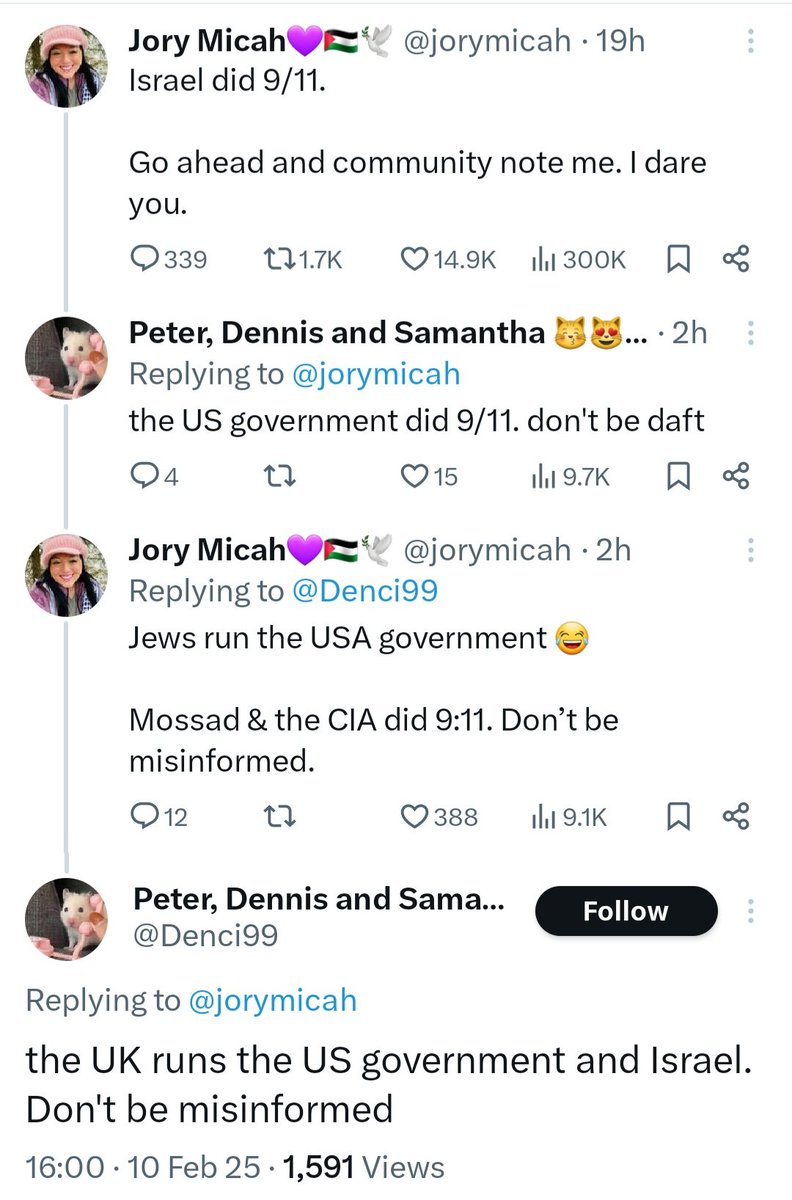
Task: Open more options beside the Follow button
Action: [752, 910]
